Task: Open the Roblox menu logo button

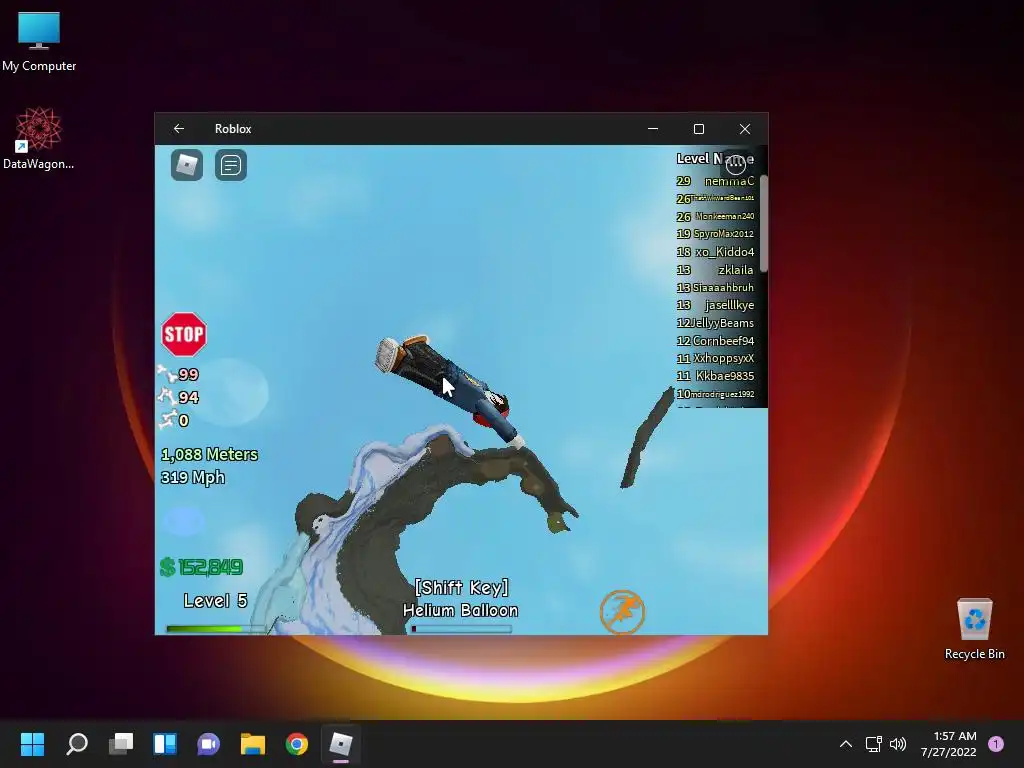Action: click(x=187, y=165)
